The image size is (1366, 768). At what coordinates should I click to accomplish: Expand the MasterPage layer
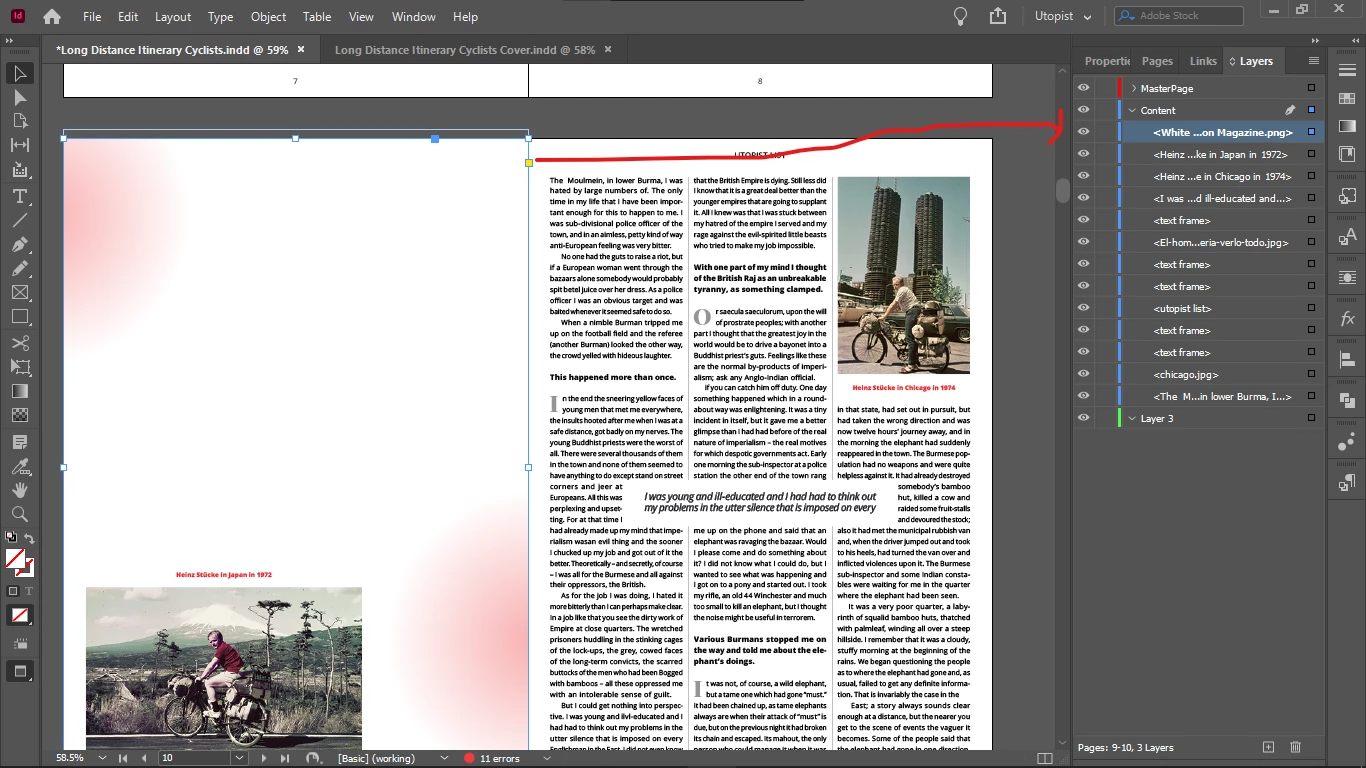1133,88
